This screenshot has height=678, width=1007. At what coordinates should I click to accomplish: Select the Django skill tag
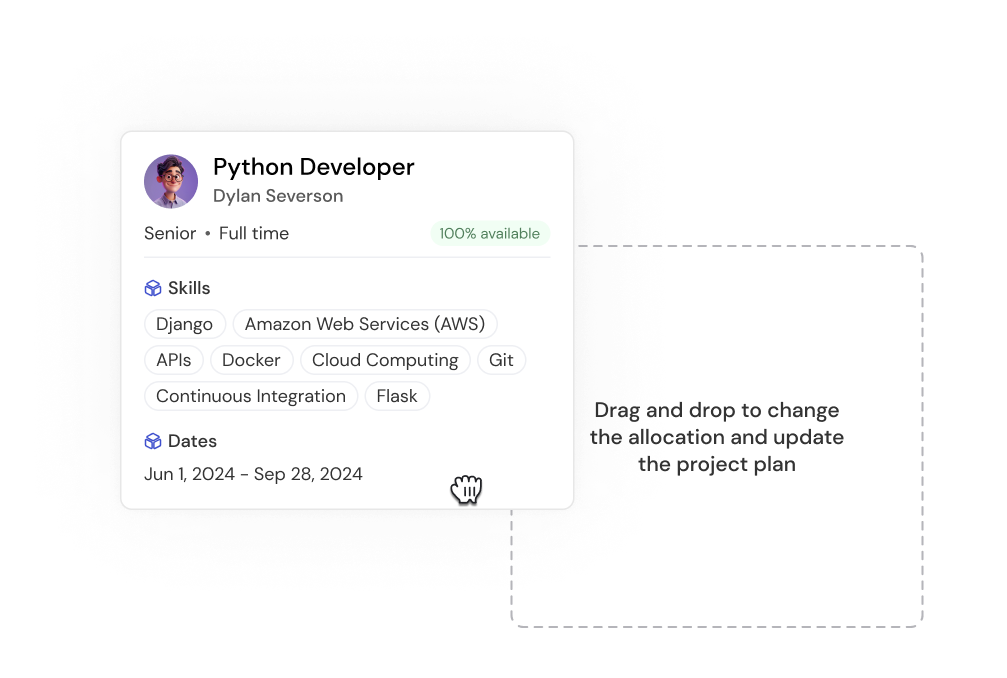tap(185, 324)
